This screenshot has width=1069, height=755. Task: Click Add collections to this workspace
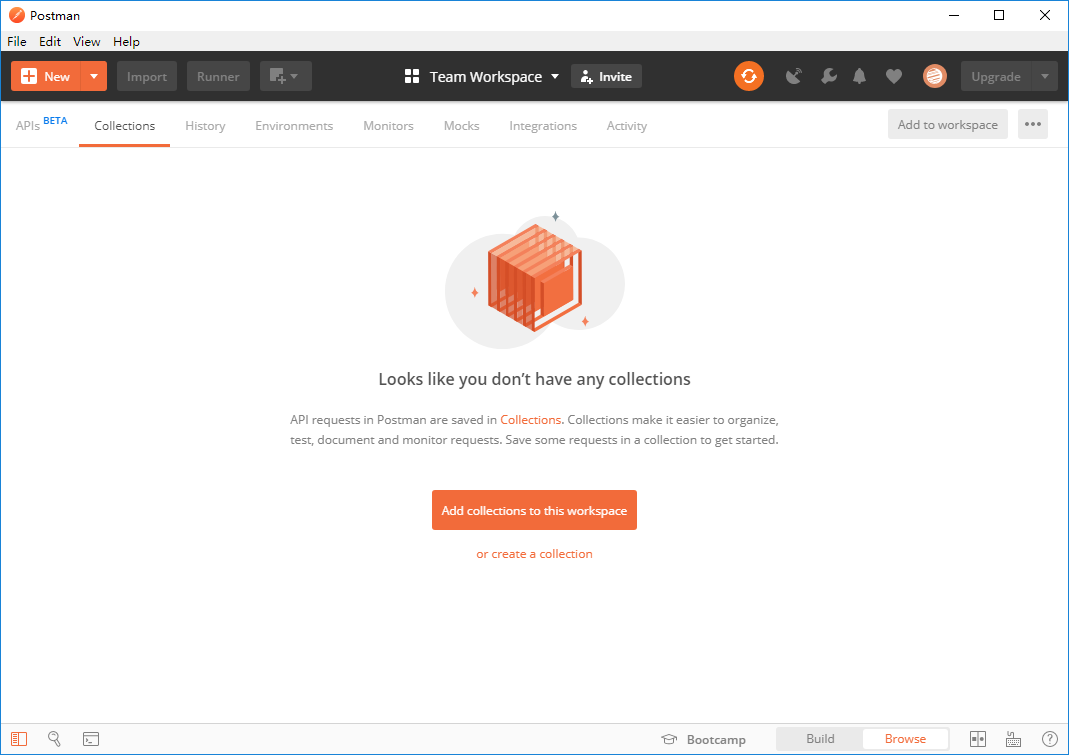[534, 510]
